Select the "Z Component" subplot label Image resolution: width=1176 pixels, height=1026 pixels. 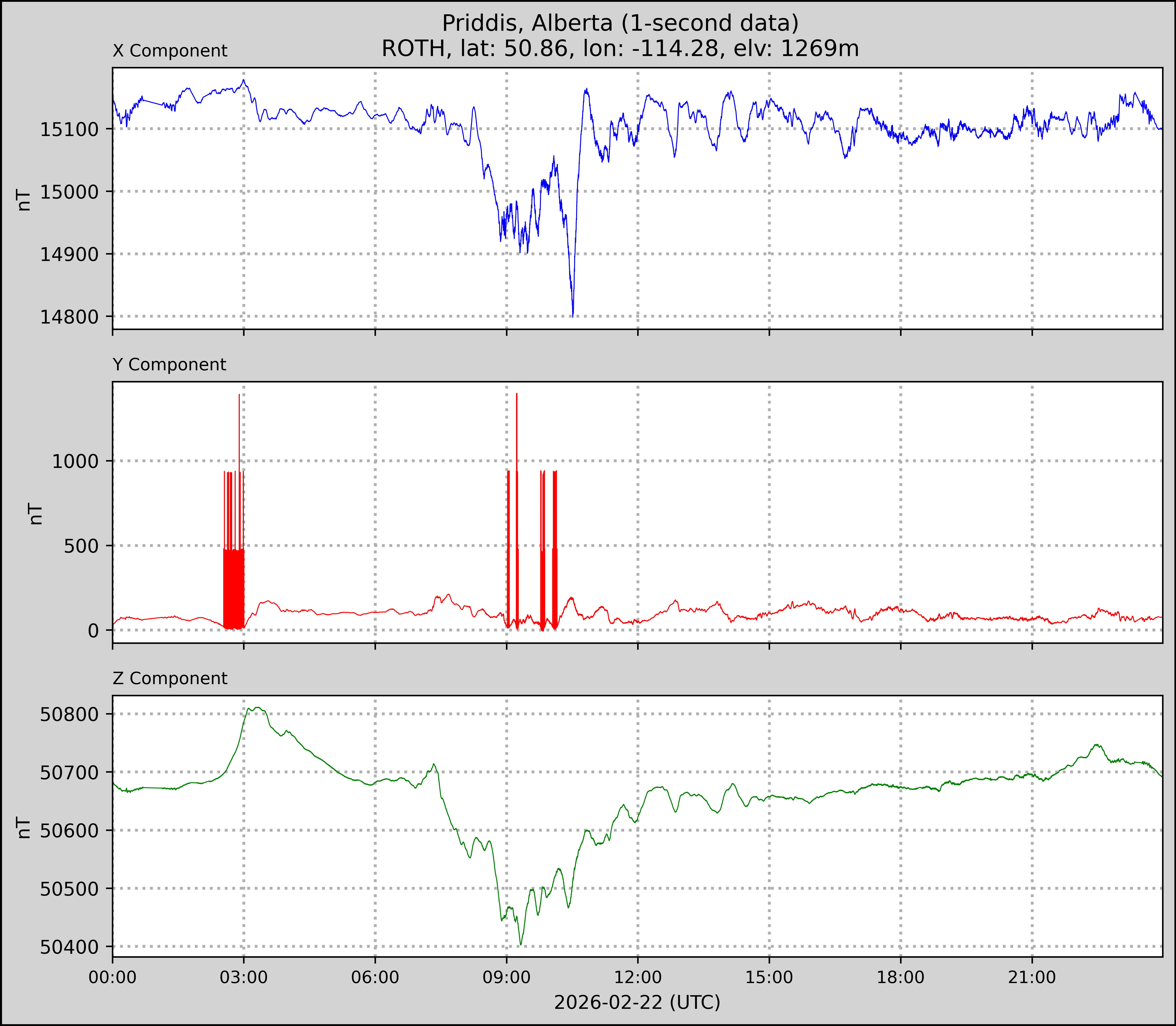coord(170,679)
